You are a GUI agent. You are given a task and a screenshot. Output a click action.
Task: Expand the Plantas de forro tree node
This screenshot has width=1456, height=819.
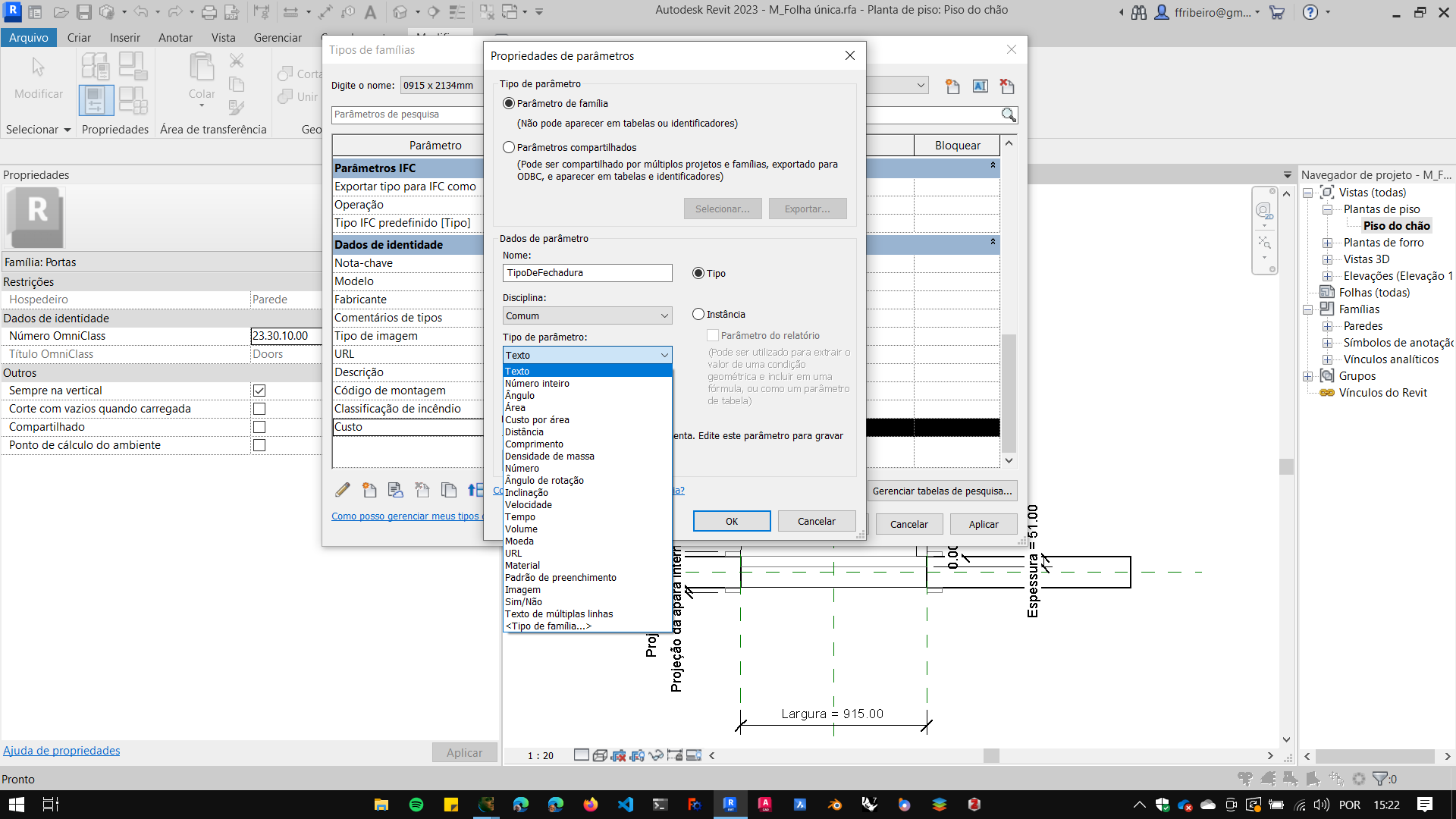[1327, 243]
